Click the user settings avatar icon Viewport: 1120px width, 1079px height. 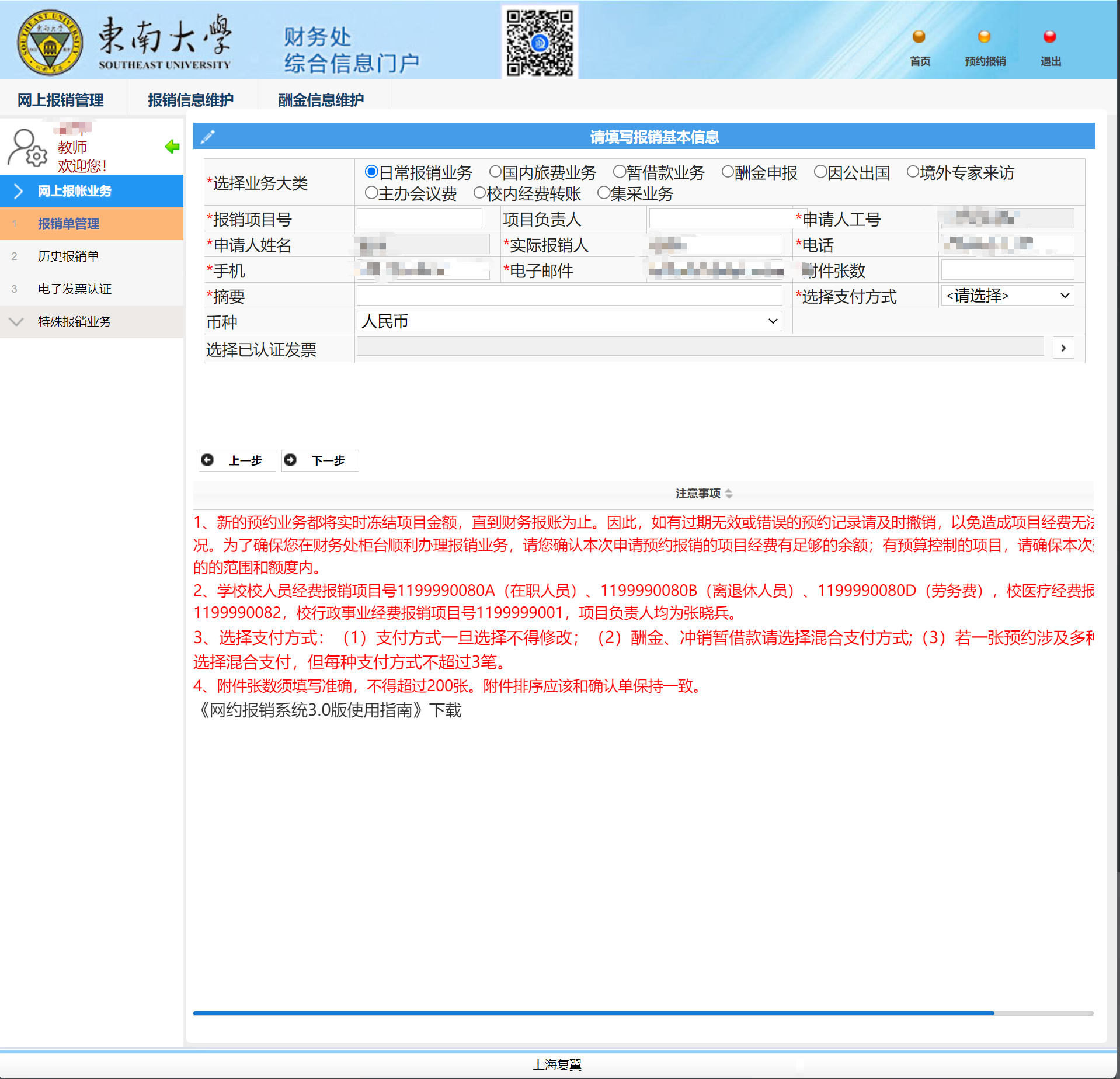point(27,148)
